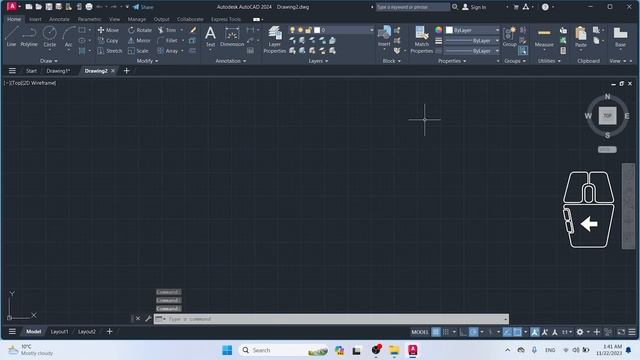Expand the Layers panel

coord(318,61)
